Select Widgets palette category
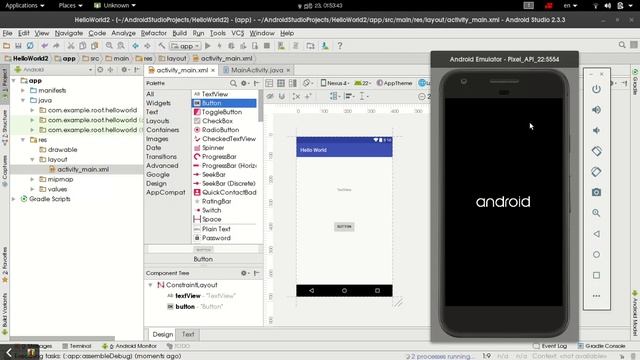 [158, 103]
